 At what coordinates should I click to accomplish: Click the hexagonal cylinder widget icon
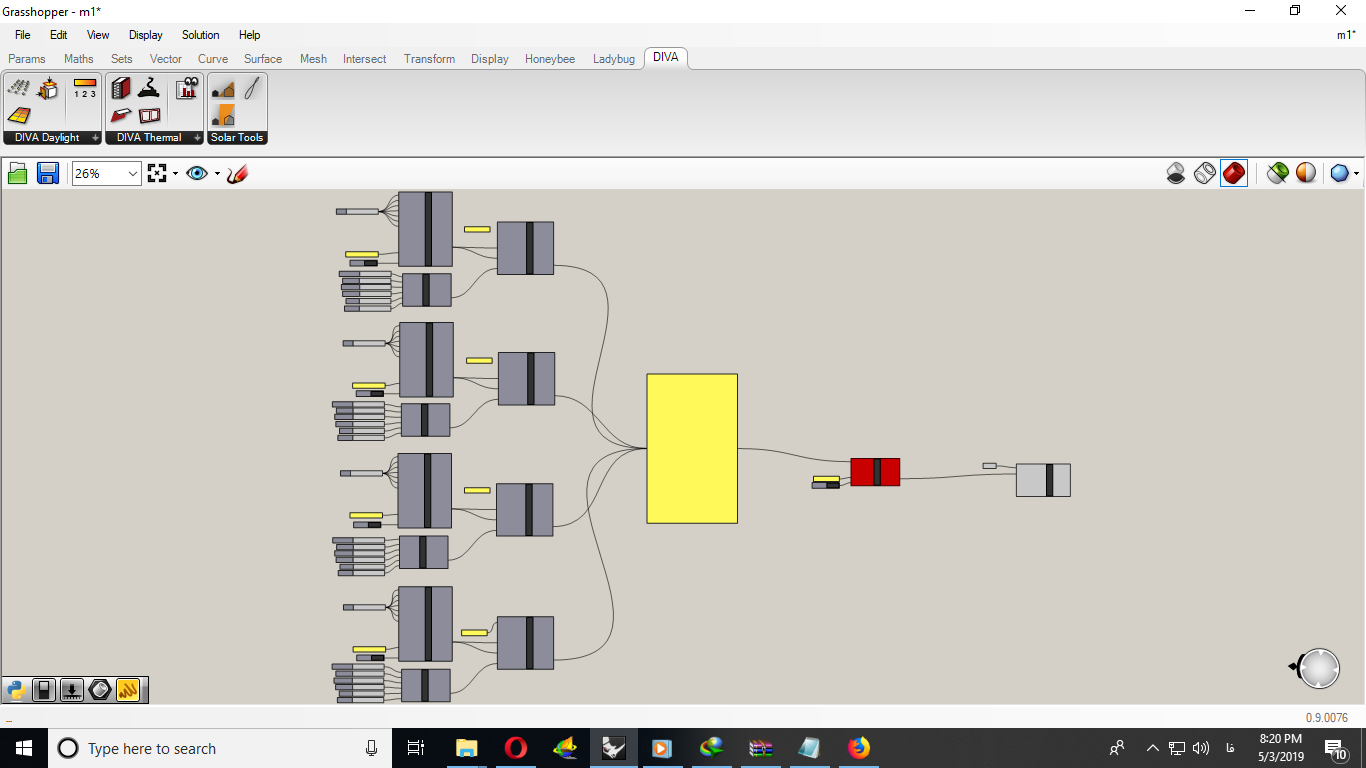pyautogui.click(x=100, y=689)
